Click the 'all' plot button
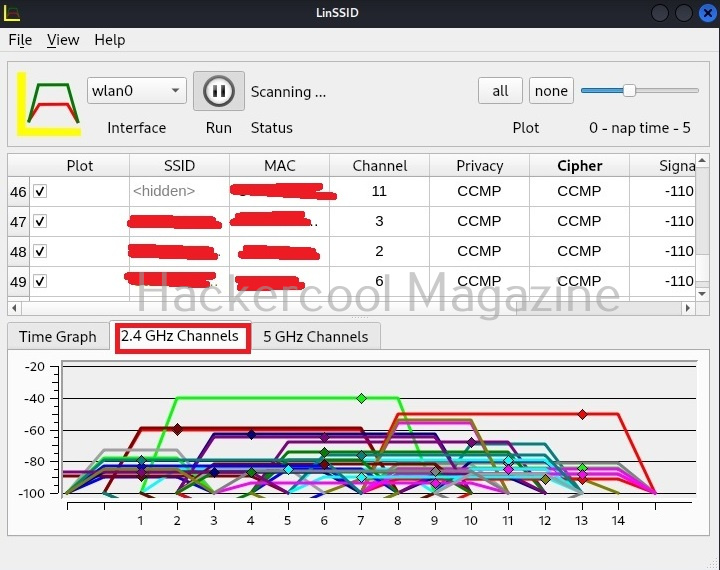This screenshot has width=720, height=570. [x=500, y=90]
